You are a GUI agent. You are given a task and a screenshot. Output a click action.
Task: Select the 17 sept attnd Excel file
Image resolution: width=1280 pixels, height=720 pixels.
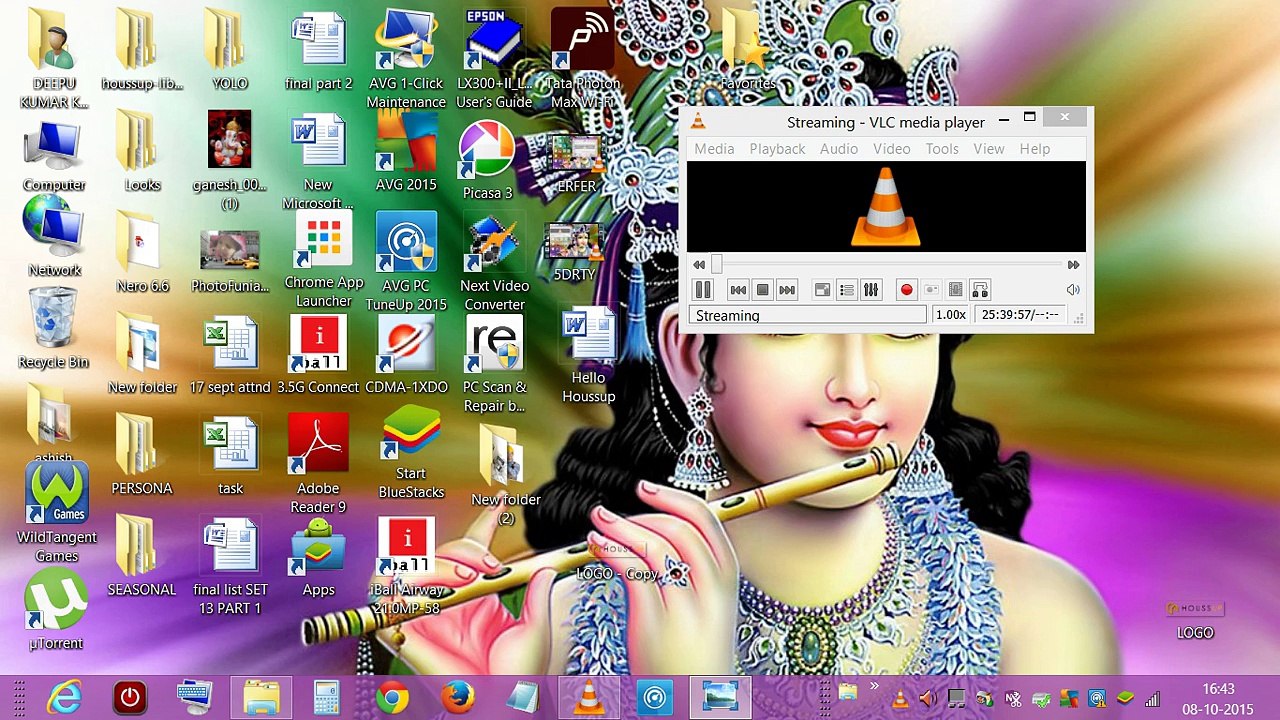tap(230, 356)
